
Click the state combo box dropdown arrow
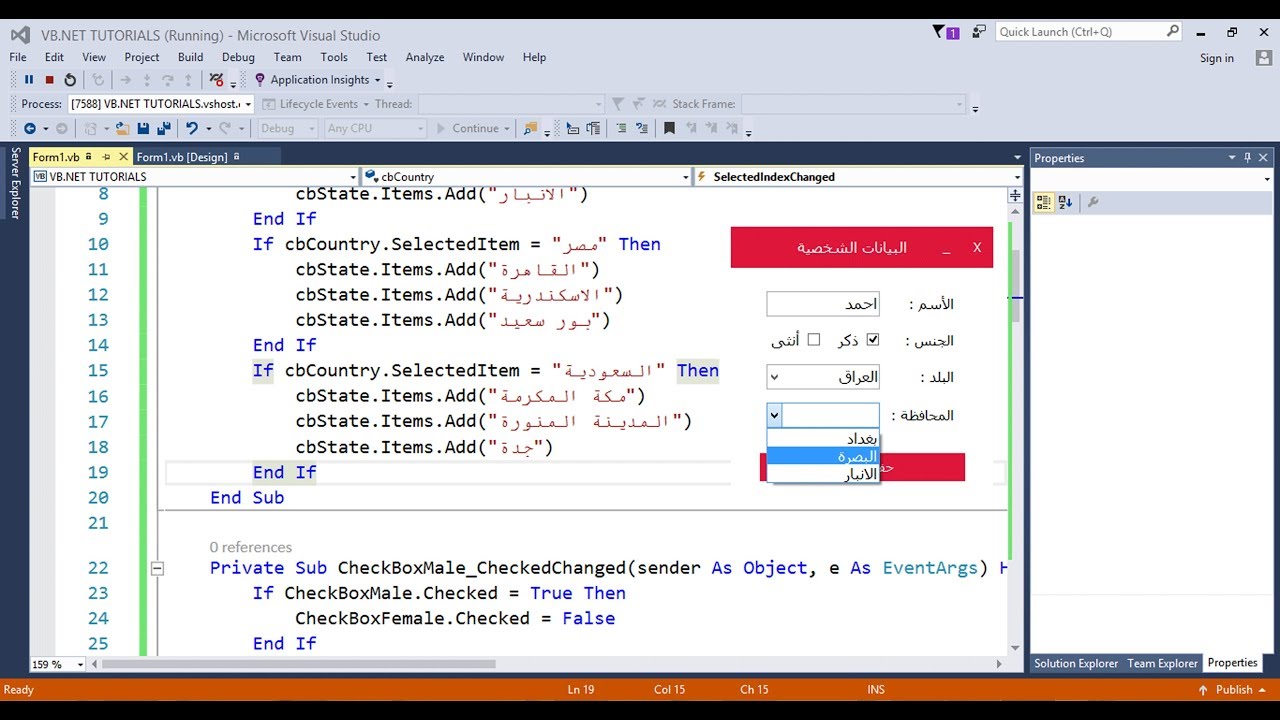pos(774,415)
